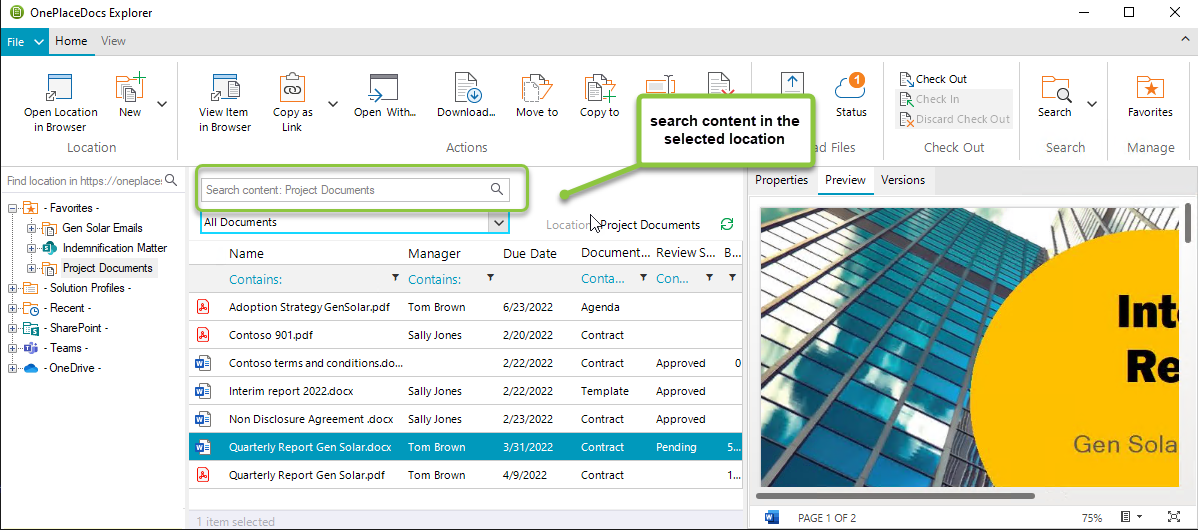The image size is (1198, 530).
Task: Click the 75% zoom level
Action: tap(1093, 517)
